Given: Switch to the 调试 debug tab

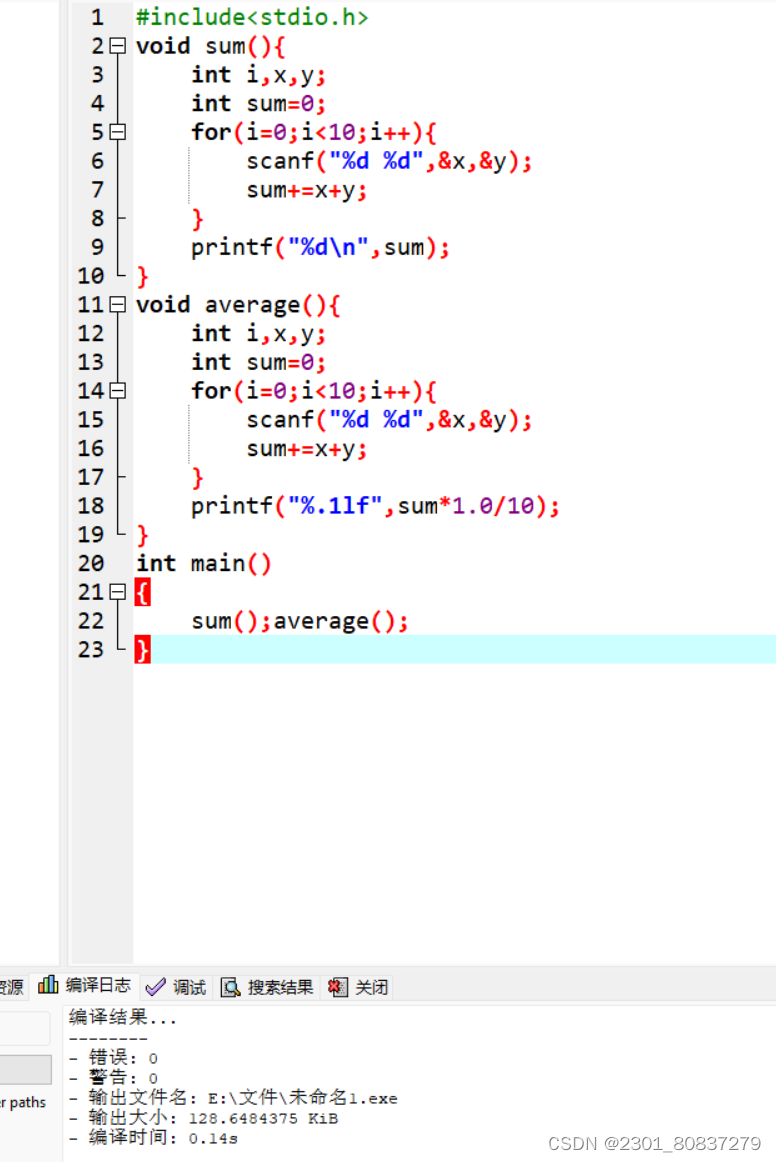Looking at the screenshot, I should 176,987.
